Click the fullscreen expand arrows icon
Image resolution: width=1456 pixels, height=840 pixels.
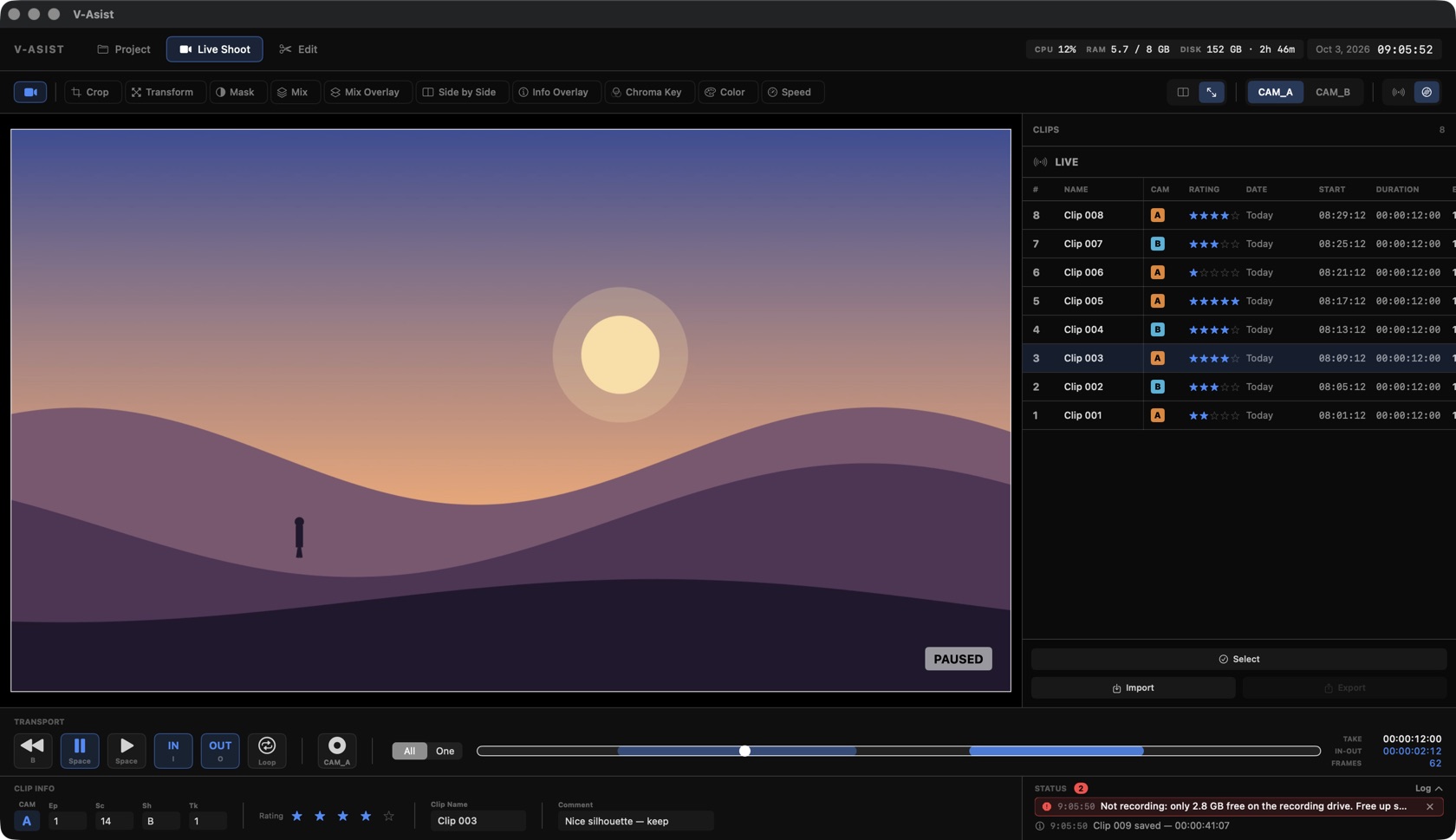[x=1212, y=92]
